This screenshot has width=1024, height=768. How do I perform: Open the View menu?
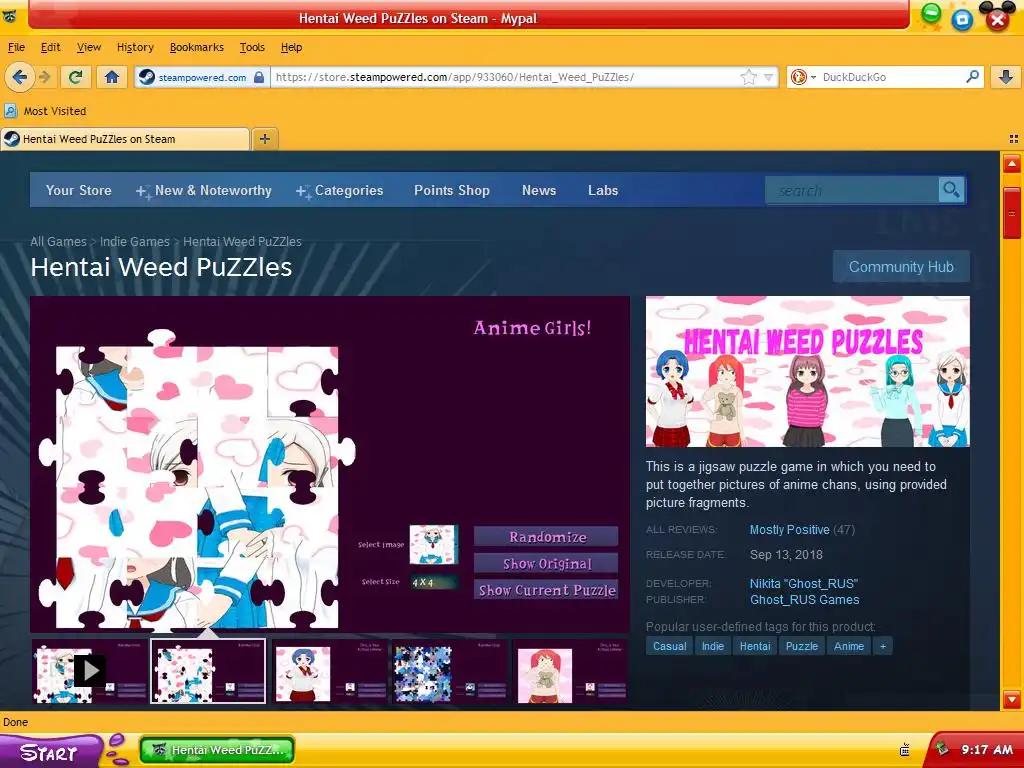click(89, 47)
